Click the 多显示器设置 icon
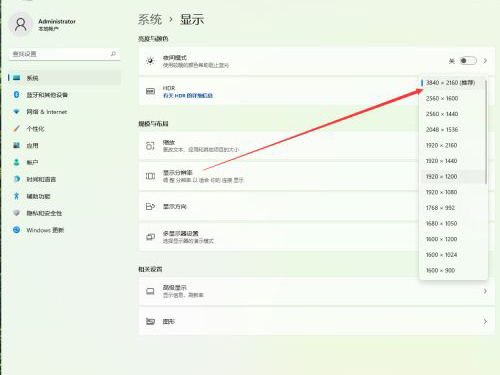 click(150, 237)
